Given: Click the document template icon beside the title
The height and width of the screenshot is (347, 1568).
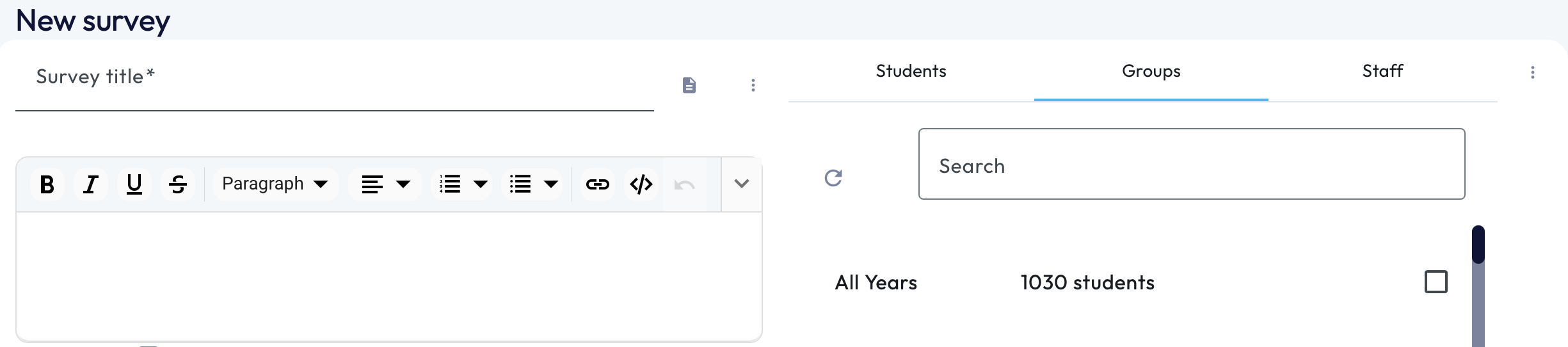Looking at the screenshot, I should click(x=689, y=85).
